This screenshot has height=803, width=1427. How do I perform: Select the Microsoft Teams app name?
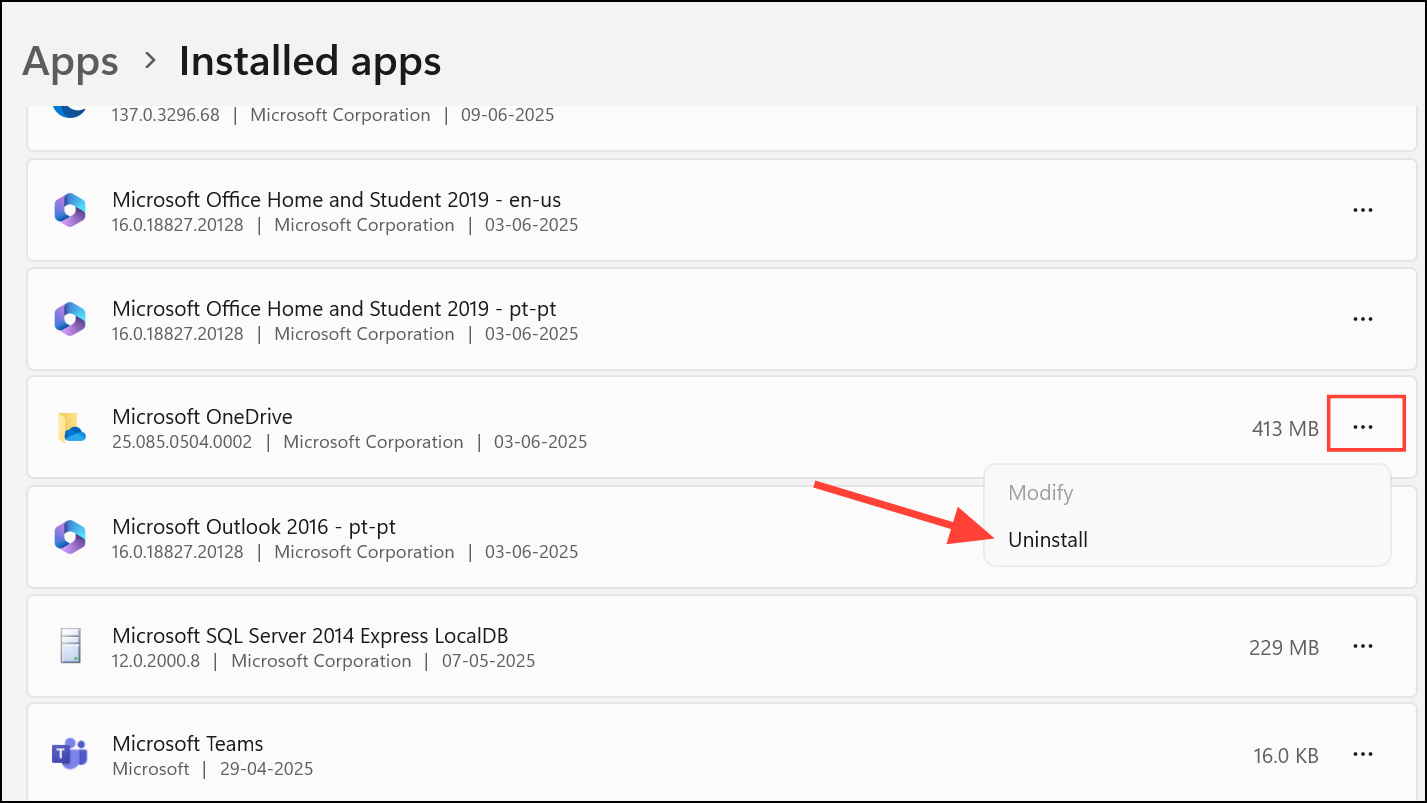[188, 744]
